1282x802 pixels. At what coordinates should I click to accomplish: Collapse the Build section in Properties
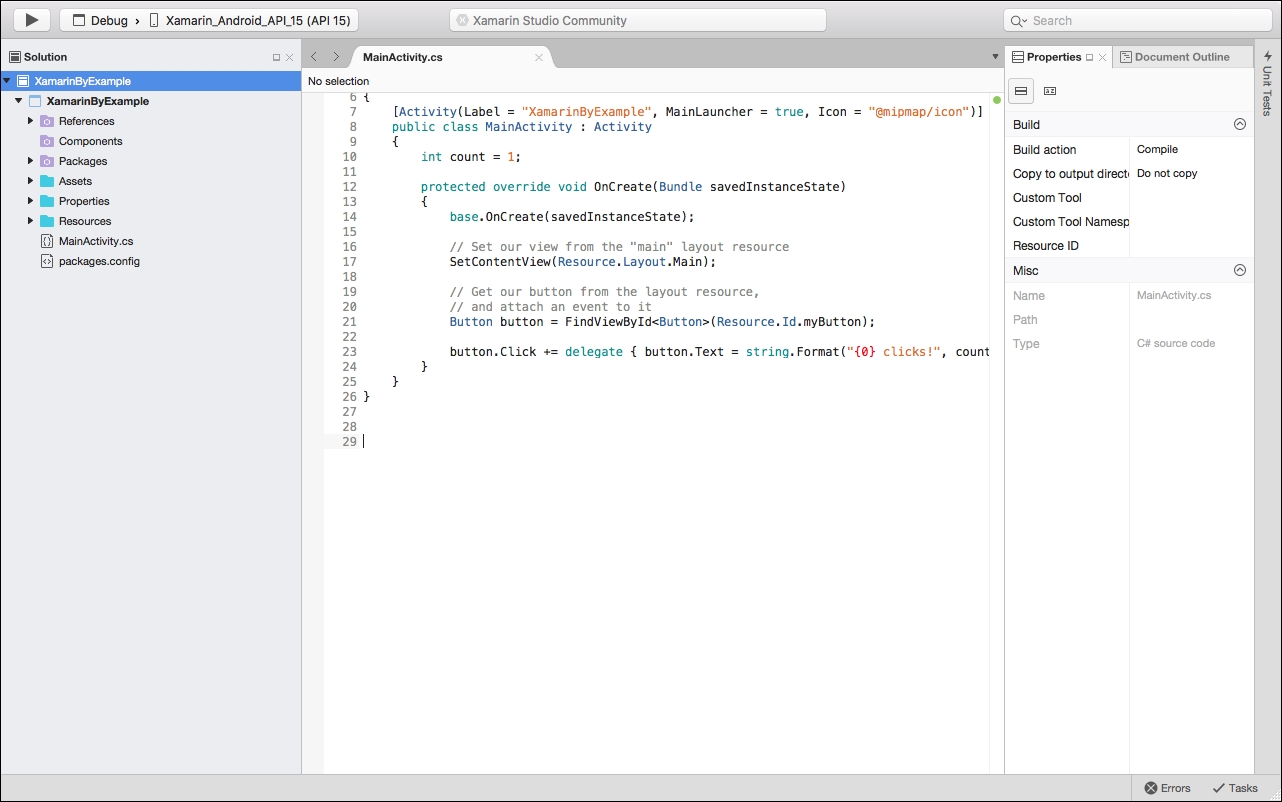tap(1240, 123)
